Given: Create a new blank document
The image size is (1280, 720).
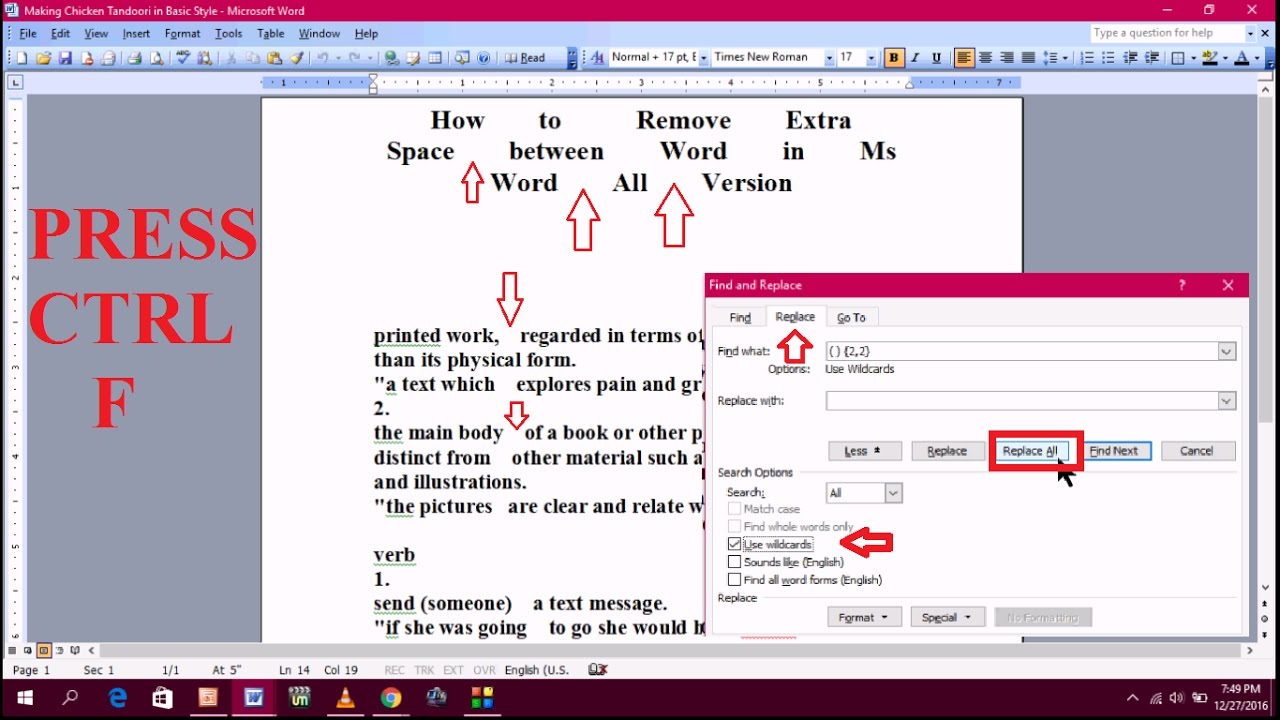Looking at the screenshot, I should click(x=22, y=58).
